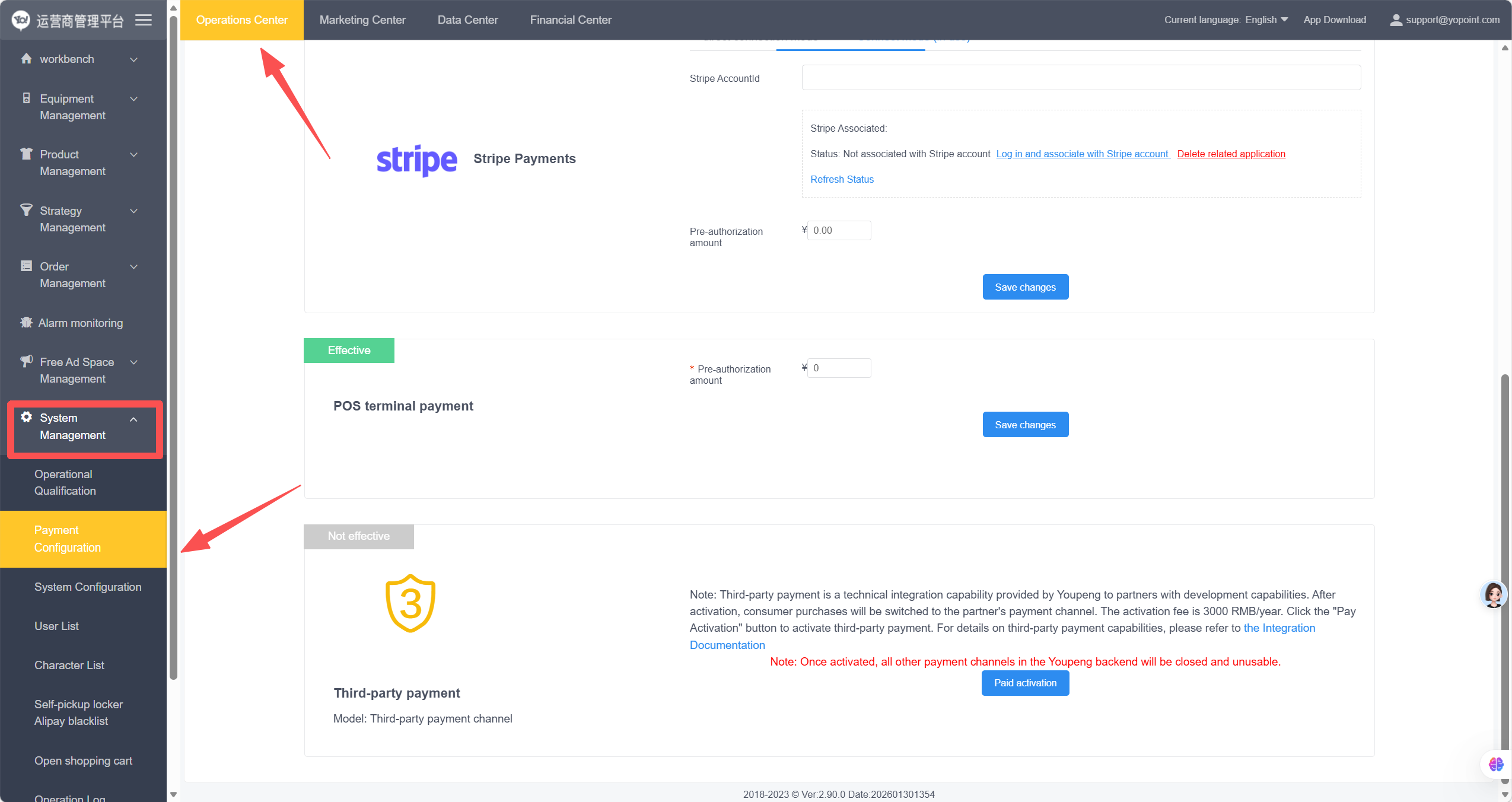Click Log in and associate with Stripe account
This screenshot has height=802, width=1512.
(x=1083, y=154)
